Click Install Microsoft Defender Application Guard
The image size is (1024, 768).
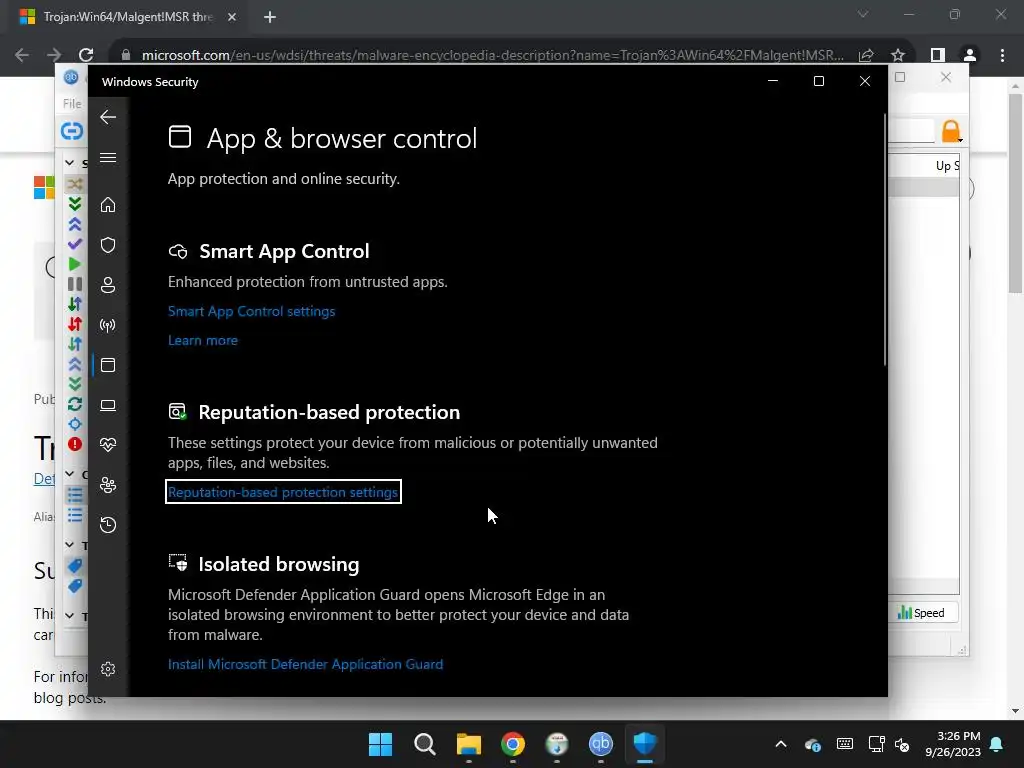305,664
